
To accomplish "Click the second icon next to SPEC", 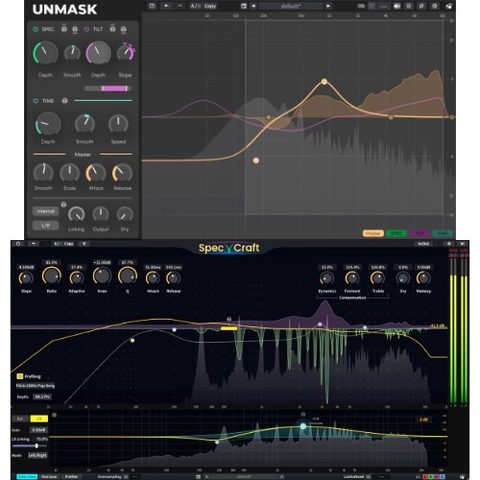I will pyautogui.click(x=75, y=29).
